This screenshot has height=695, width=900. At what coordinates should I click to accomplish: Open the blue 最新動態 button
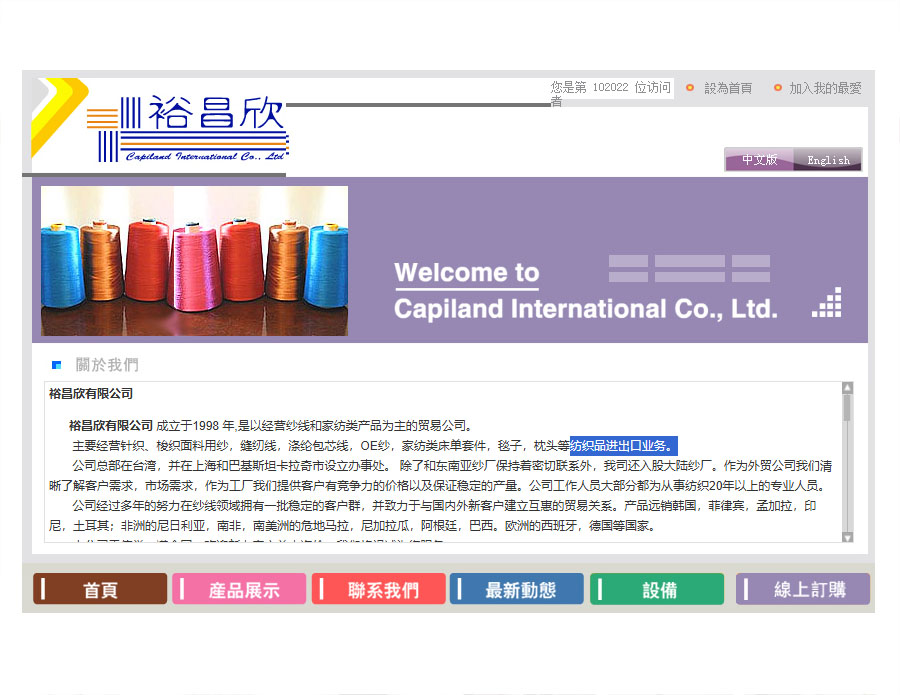tap(517, 589)
